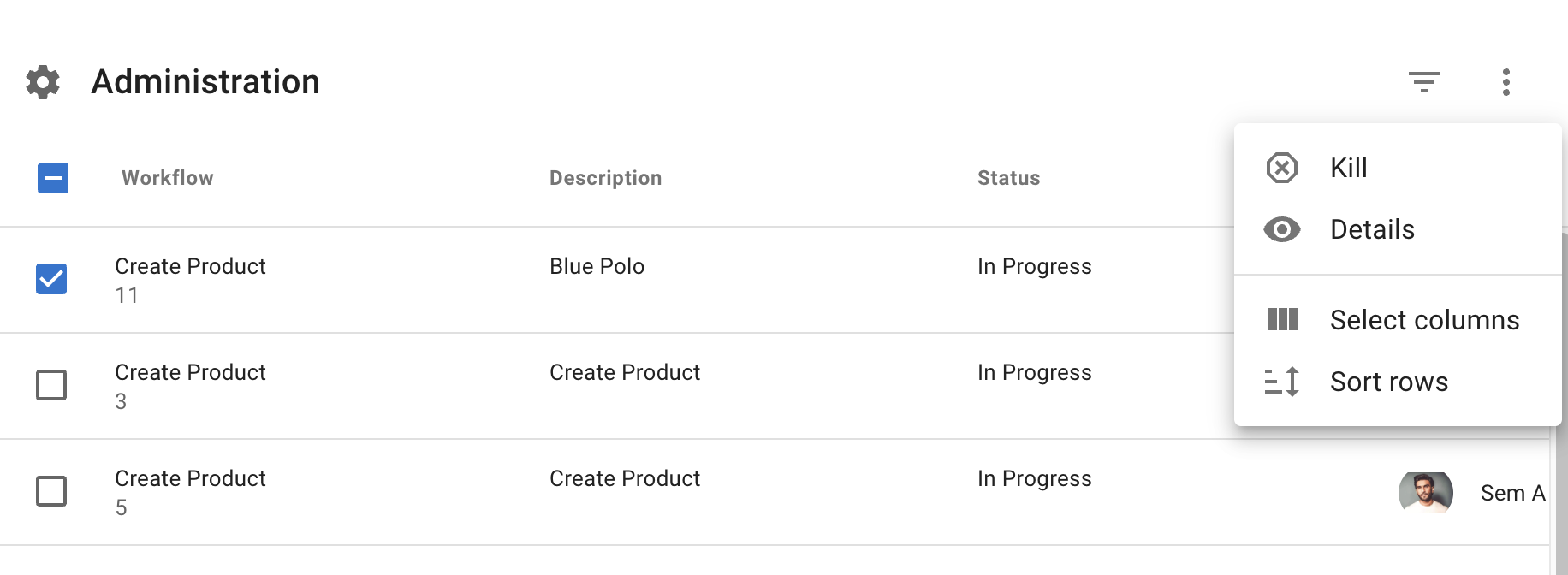Open the filter list icon
The height and width of the screenshot is (575, 1568).
point(1423,82)
